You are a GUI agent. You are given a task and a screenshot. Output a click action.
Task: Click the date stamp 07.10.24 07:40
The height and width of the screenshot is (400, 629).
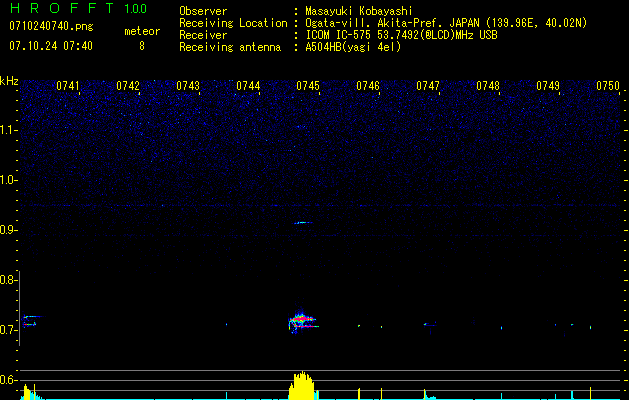tap(51, 46)
